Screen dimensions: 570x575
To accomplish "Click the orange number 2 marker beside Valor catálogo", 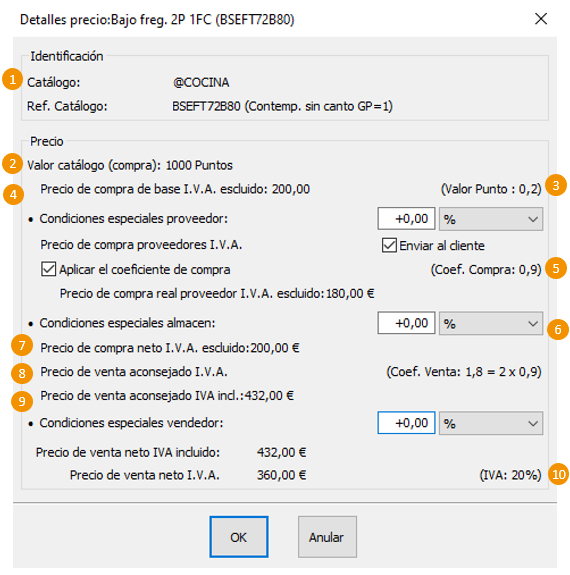I will pos(13,164).
